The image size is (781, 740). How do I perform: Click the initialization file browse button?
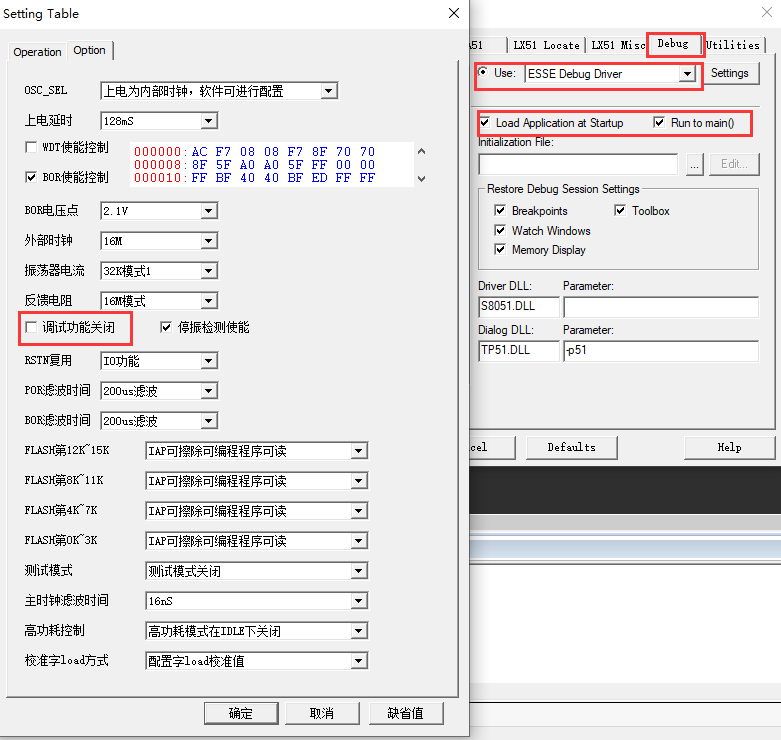[694, 164]
